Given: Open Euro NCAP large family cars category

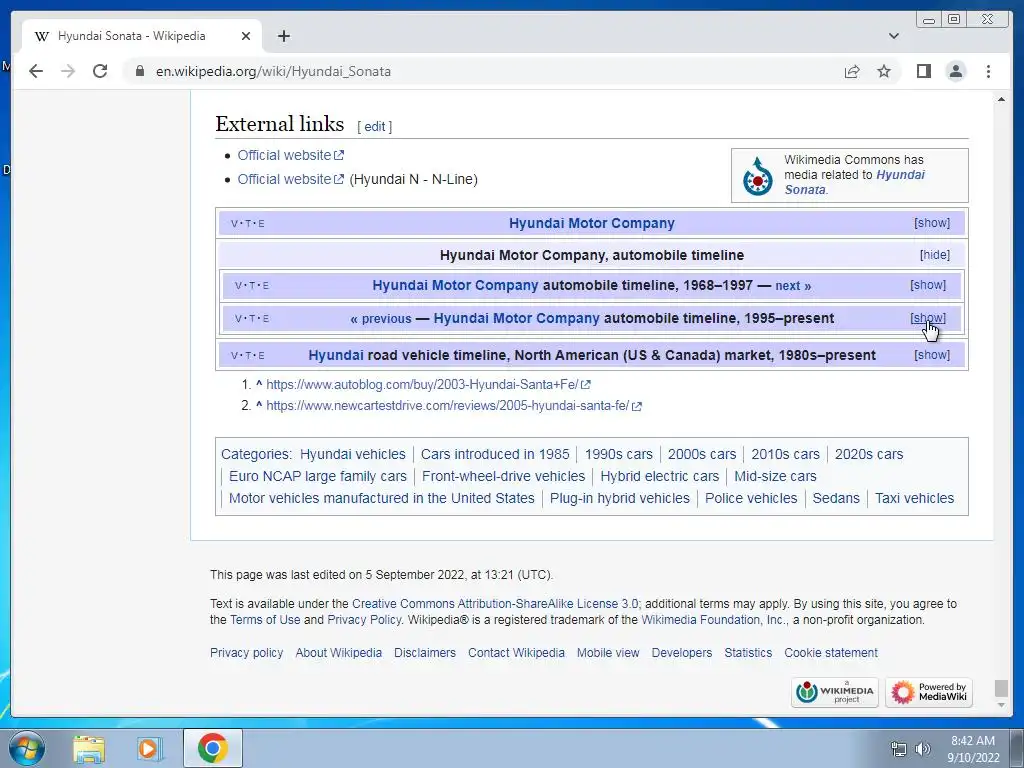Looking at the screenshot, I should point(317,476).
